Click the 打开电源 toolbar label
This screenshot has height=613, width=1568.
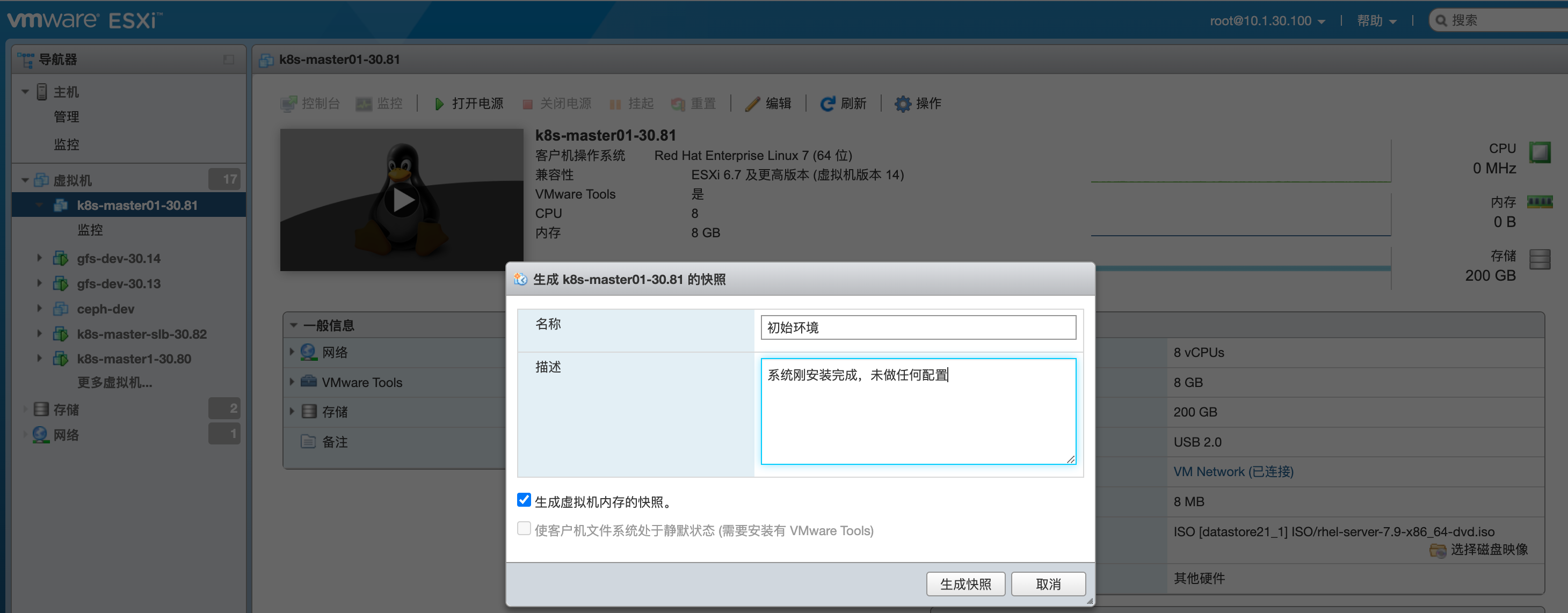[477, 104]
